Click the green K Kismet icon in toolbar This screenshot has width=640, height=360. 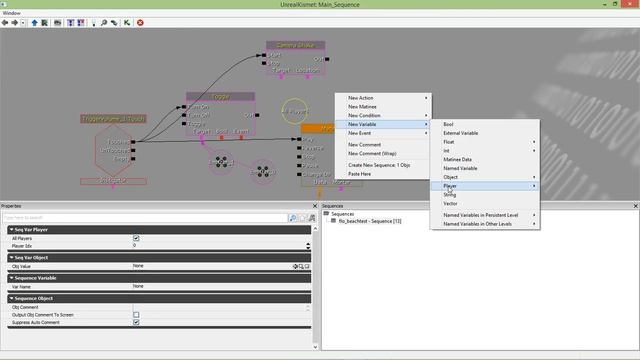127,23
